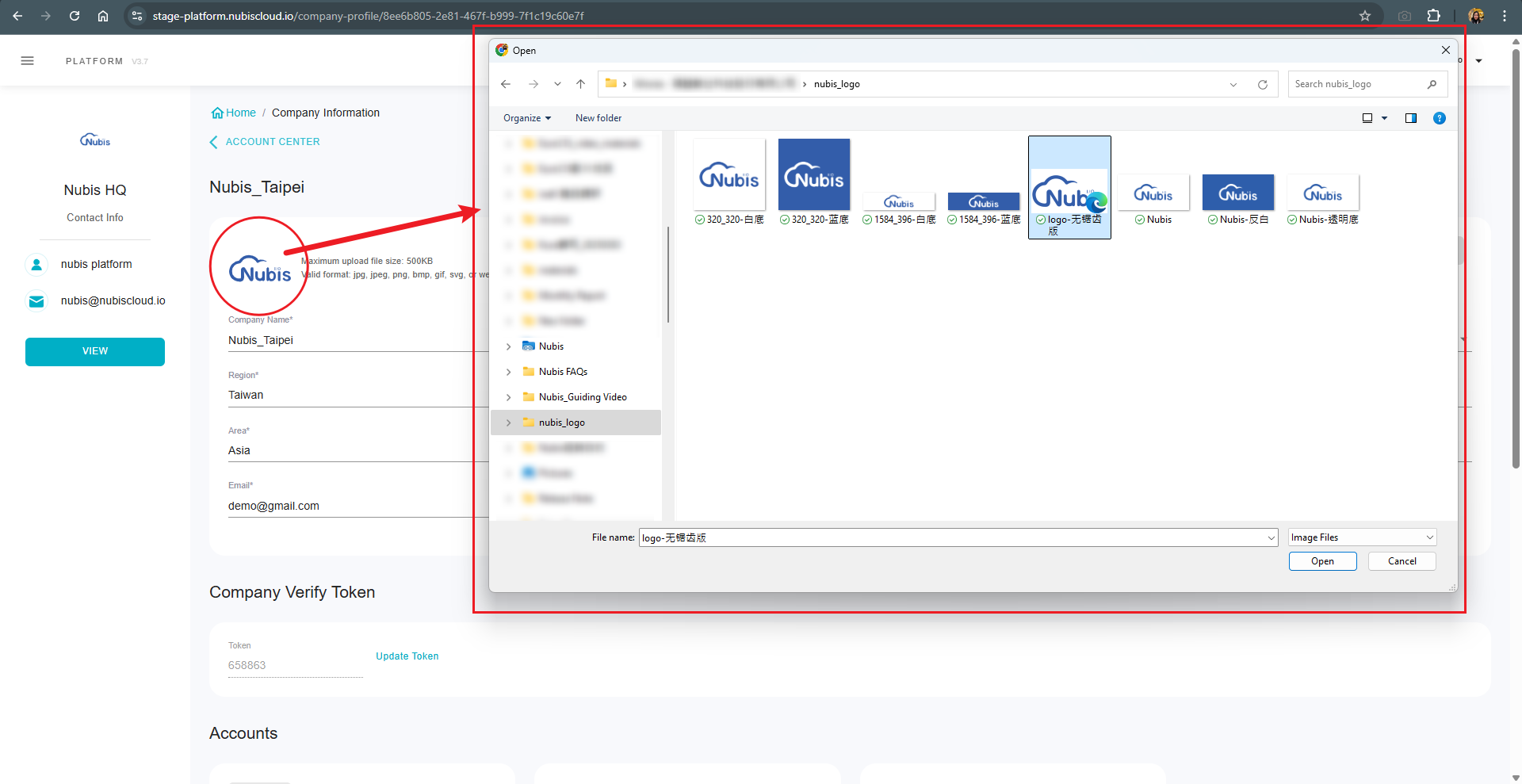
Task: Reload the current browser page
Action: (x=75, y=16)
